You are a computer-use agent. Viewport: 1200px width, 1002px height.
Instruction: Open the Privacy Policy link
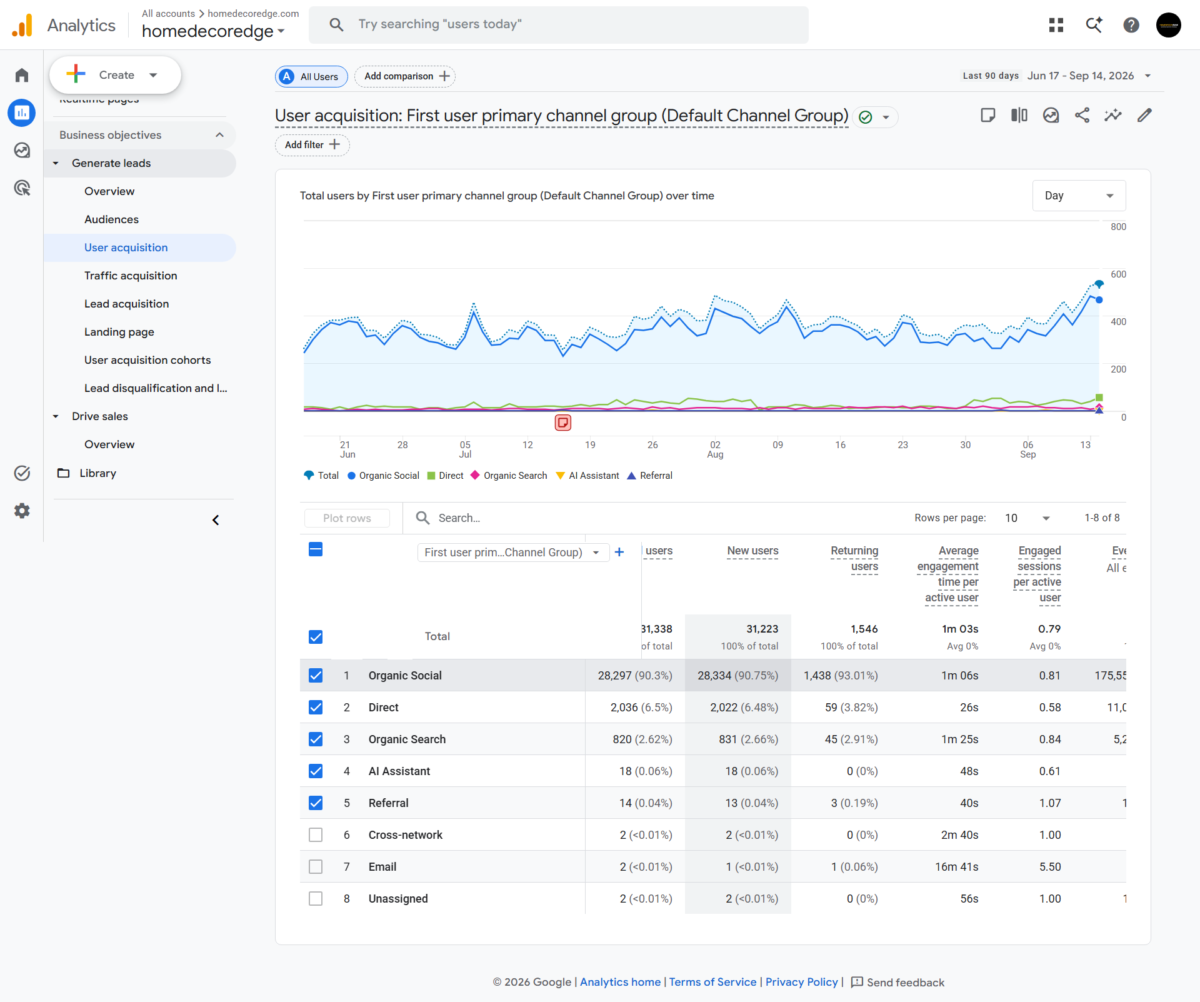(x=801, y=982)
